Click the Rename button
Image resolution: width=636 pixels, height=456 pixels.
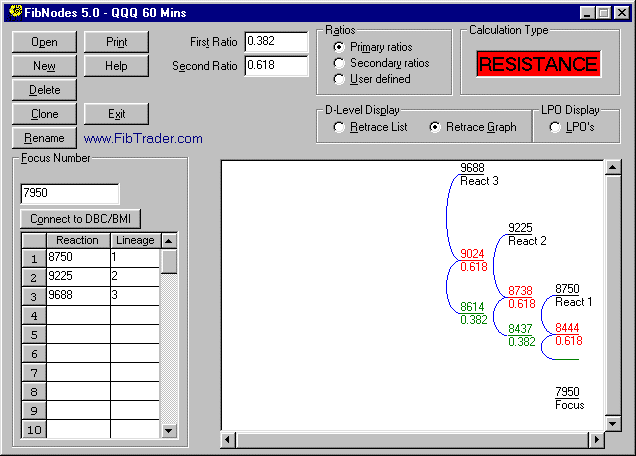click(x=44, y=138)
